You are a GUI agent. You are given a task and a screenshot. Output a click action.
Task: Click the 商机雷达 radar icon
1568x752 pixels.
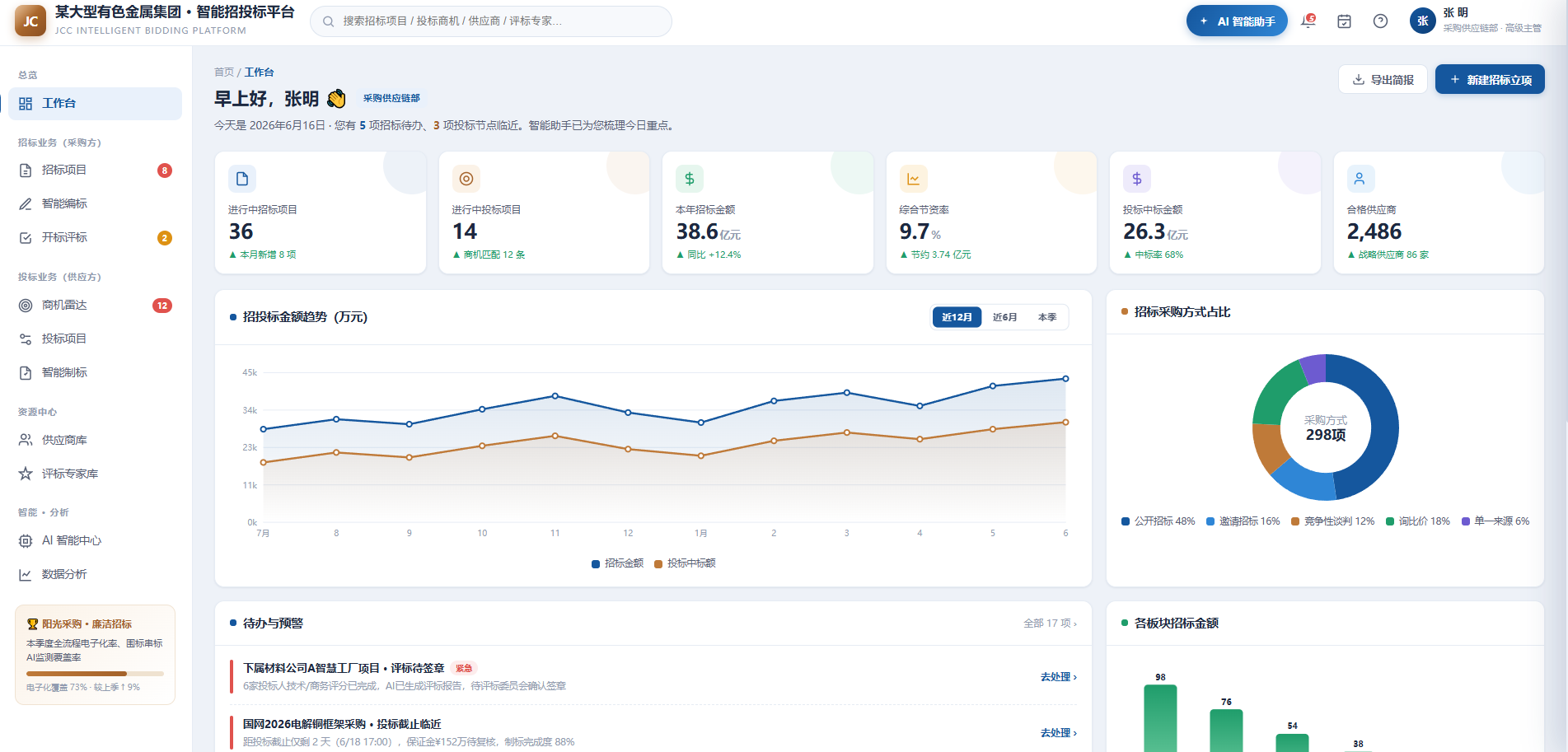pyautogui.click(x=26, y=306)
